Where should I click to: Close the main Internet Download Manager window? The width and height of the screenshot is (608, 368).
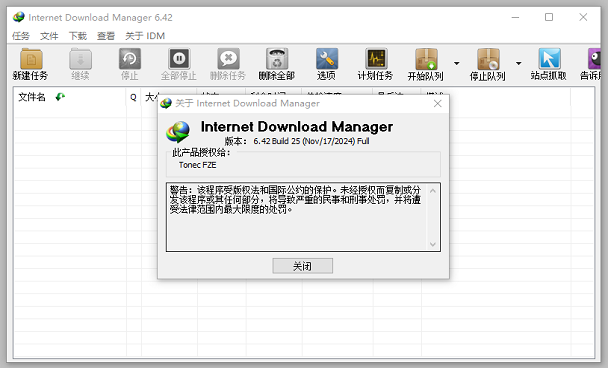[583, 17]
